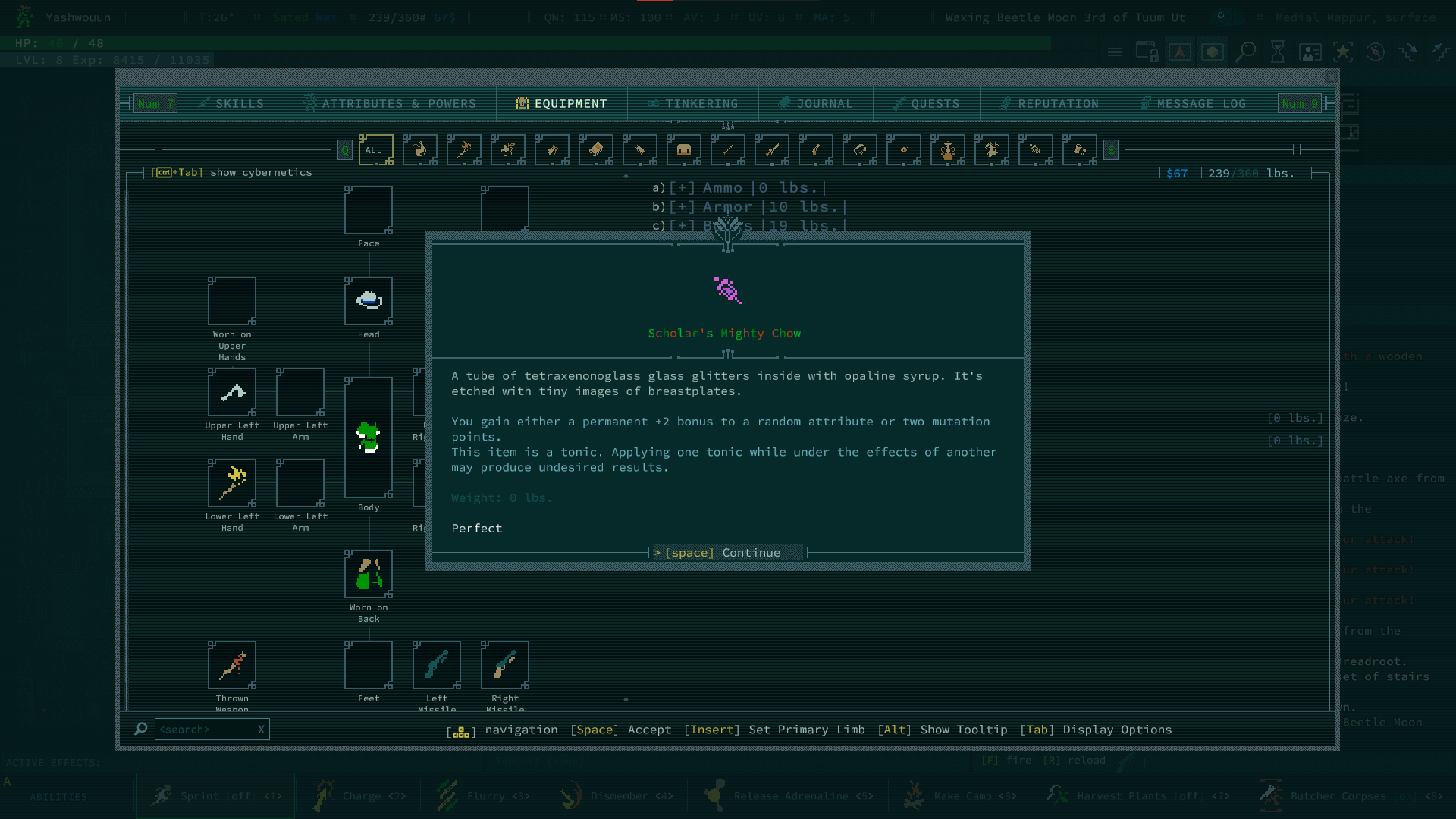Open the Tinkering tab

click(693, 104)
